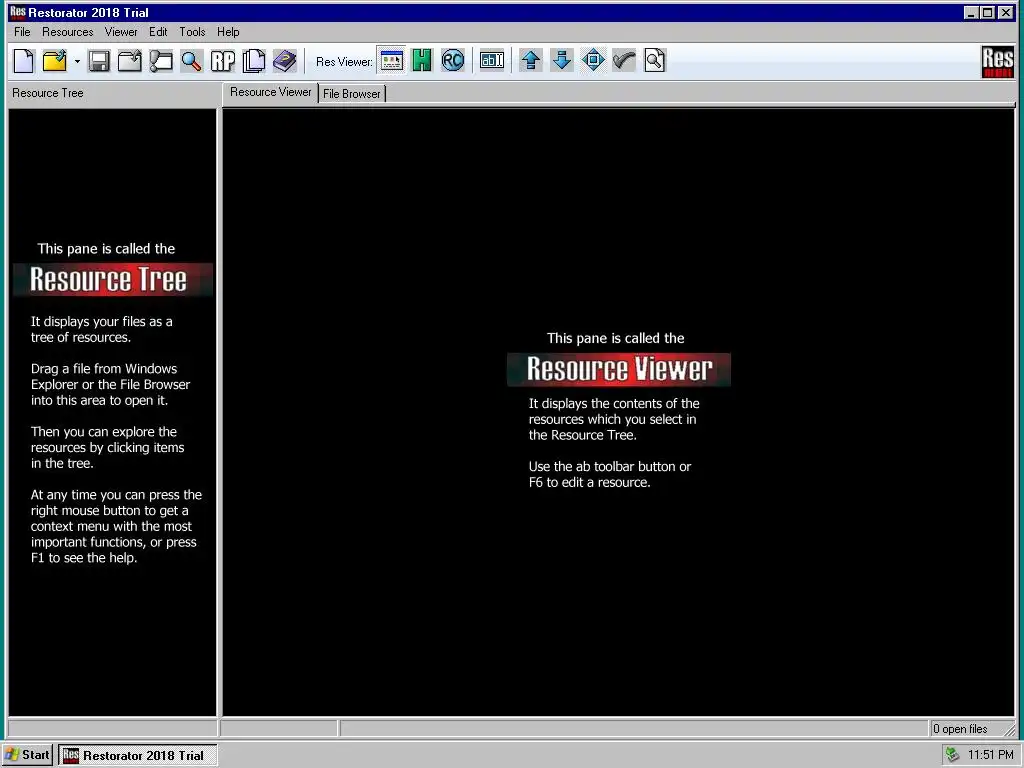Click the Resource Viewer red banner

click(x=618, y=369)
